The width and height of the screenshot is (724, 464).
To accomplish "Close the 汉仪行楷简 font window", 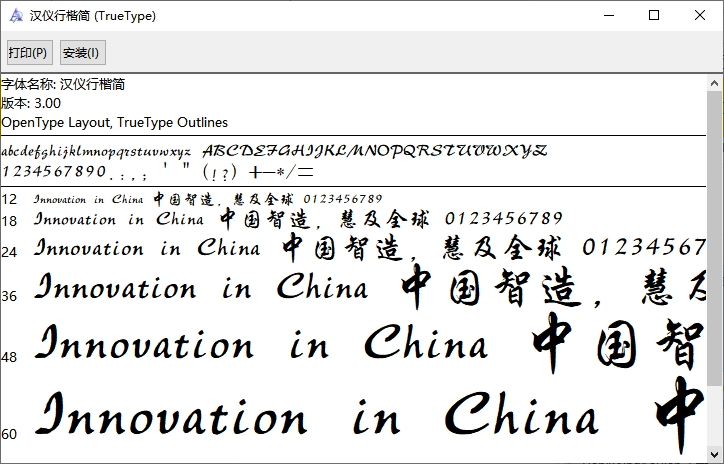I will coord(700,15).
